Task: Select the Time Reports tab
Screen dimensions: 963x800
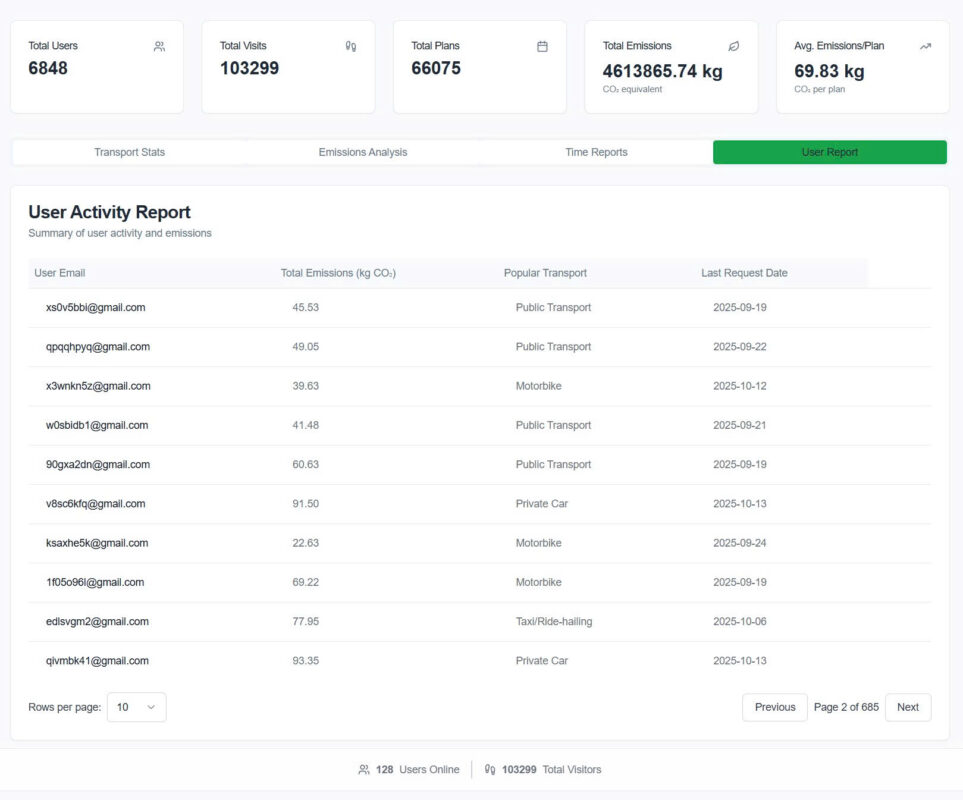Action: coord(596,152)
